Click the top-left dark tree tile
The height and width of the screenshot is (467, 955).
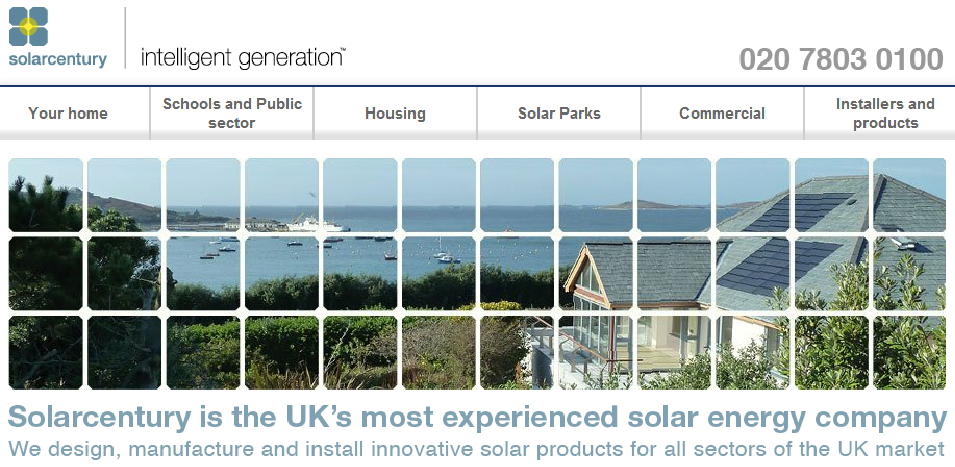[45, 195]
